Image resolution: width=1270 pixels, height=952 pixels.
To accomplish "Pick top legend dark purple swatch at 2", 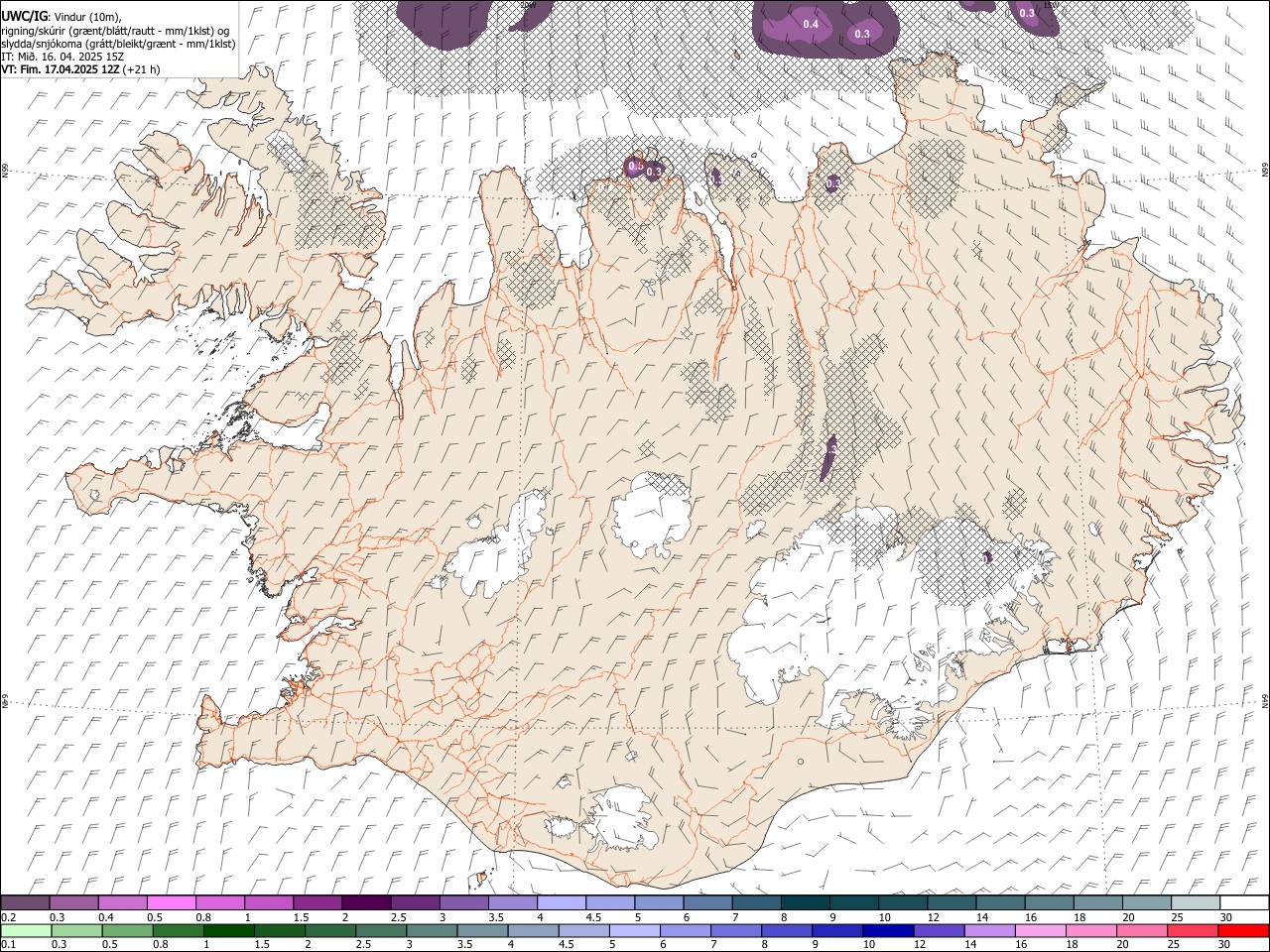I will pos(366,902).
